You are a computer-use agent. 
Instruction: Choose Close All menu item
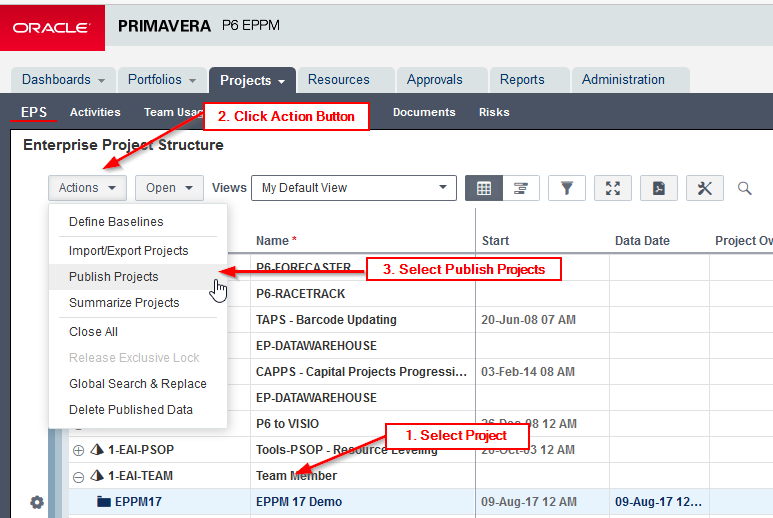tap(138, 332)
